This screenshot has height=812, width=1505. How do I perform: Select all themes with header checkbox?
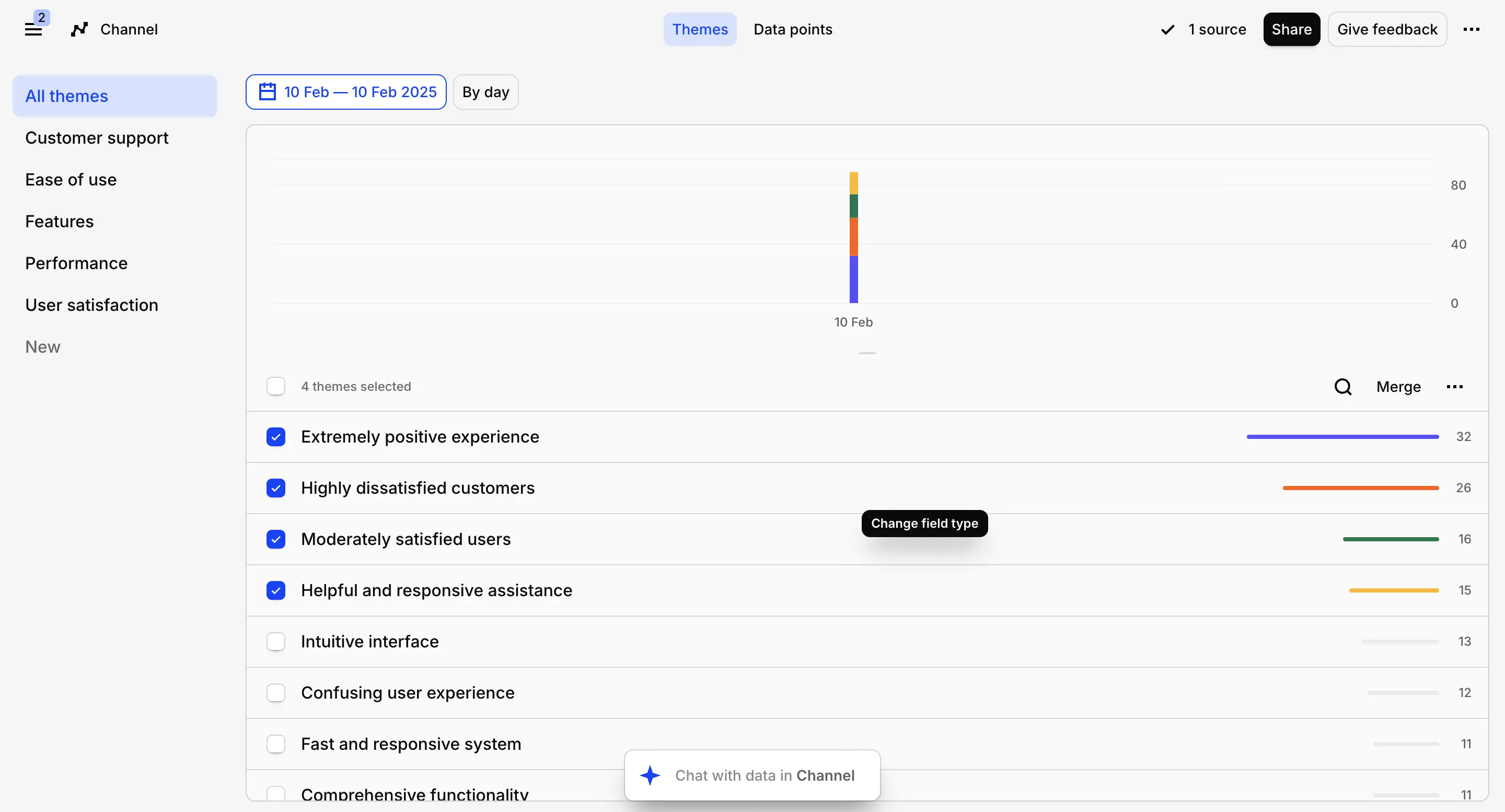coord(275,386)
